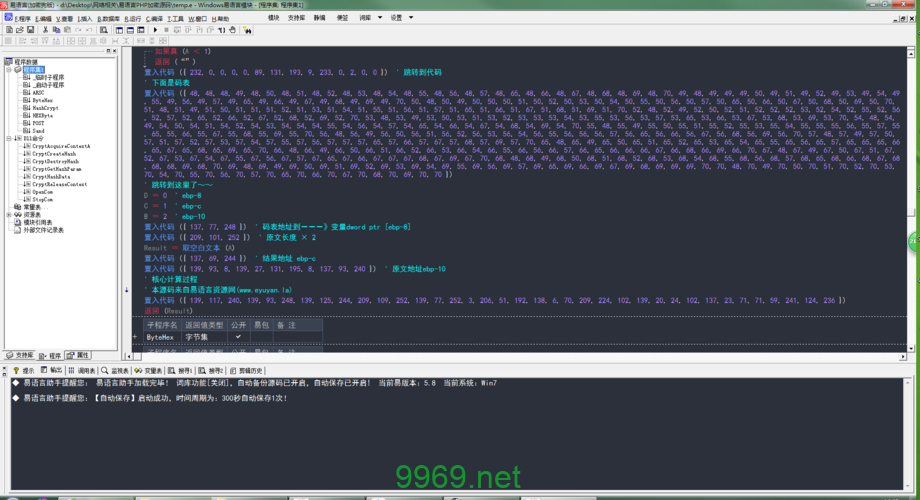The image size is (920, 500).
Task: Click the Open file folder icon
Action: coord(17,30)
